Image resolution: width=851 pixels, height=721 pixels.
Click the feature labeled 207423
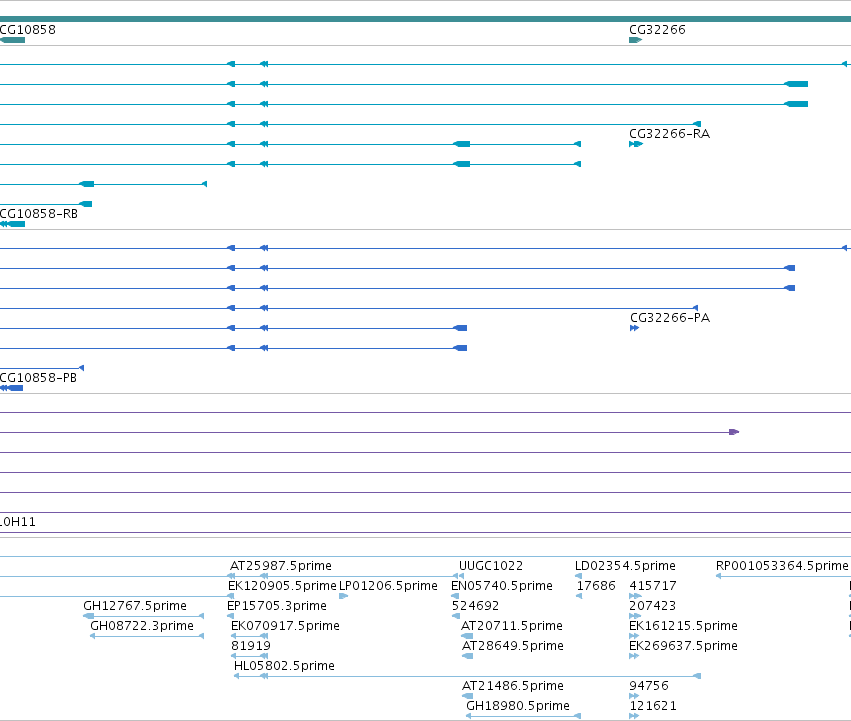point(653,606)
